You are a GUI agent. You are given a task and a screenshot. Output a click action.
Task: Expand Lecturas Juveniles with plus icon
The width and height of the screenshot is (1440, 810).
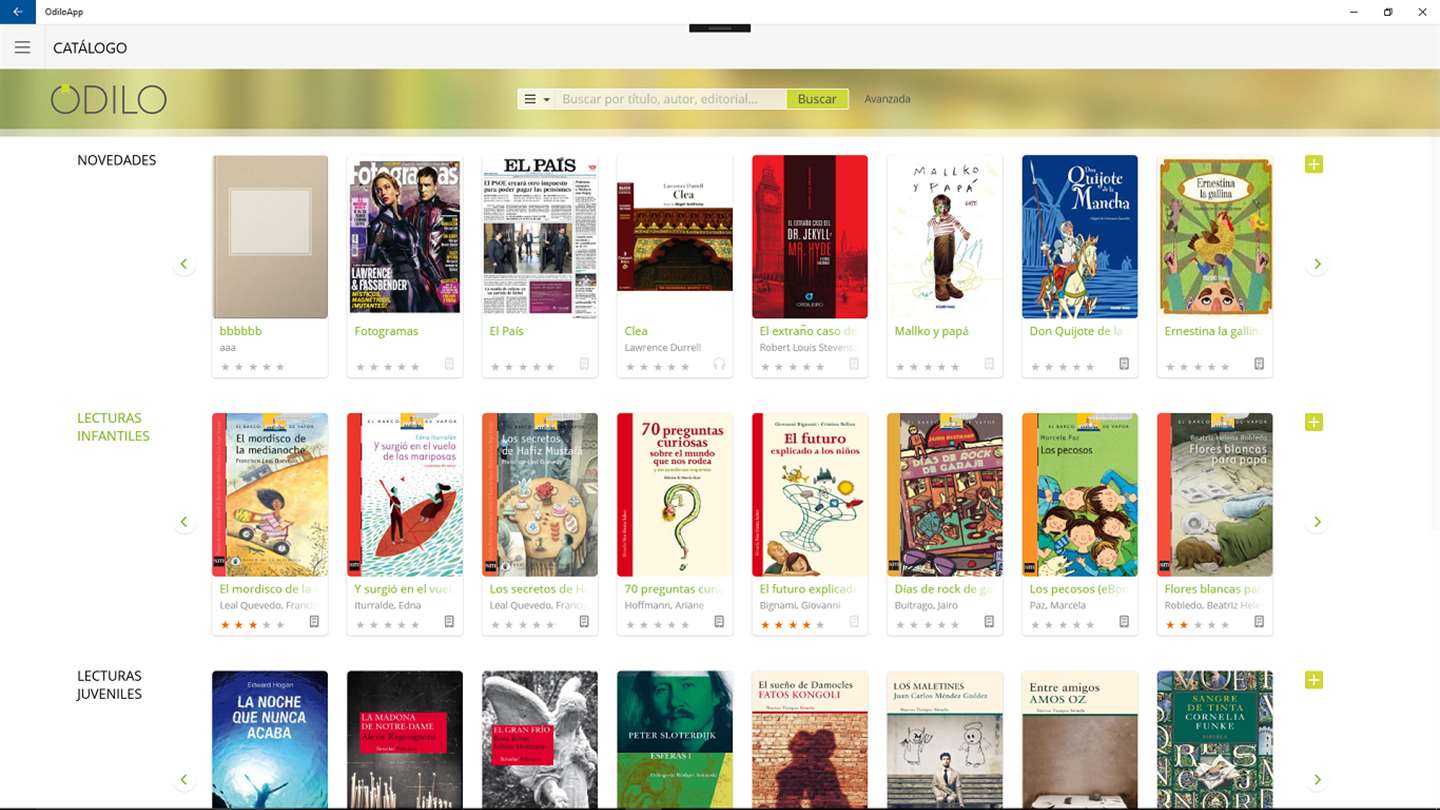pos(1314,680)
